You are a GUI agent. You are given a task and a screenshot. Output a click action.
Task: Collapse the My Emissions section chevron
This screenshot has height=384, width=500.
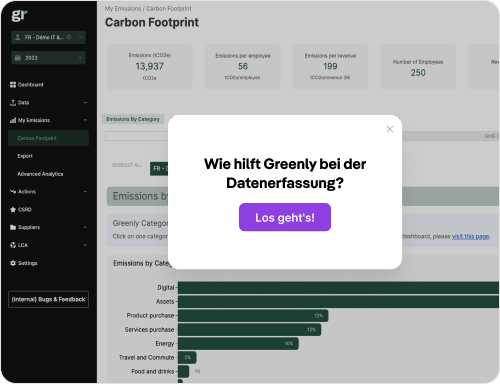click(85, 120)
